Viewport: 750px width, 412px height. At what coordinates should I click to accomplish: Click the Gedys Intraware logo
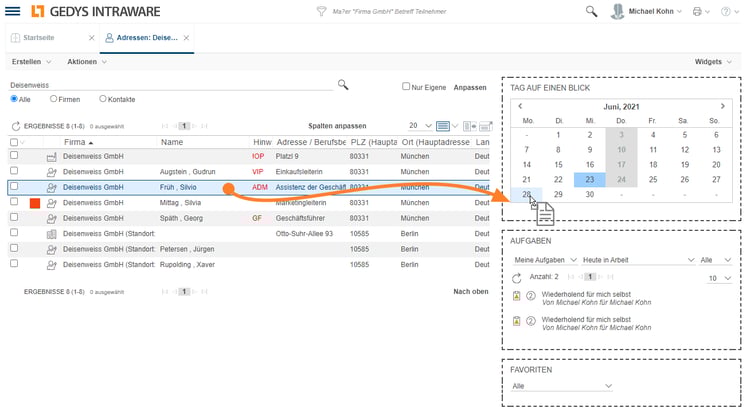(96, 11)
